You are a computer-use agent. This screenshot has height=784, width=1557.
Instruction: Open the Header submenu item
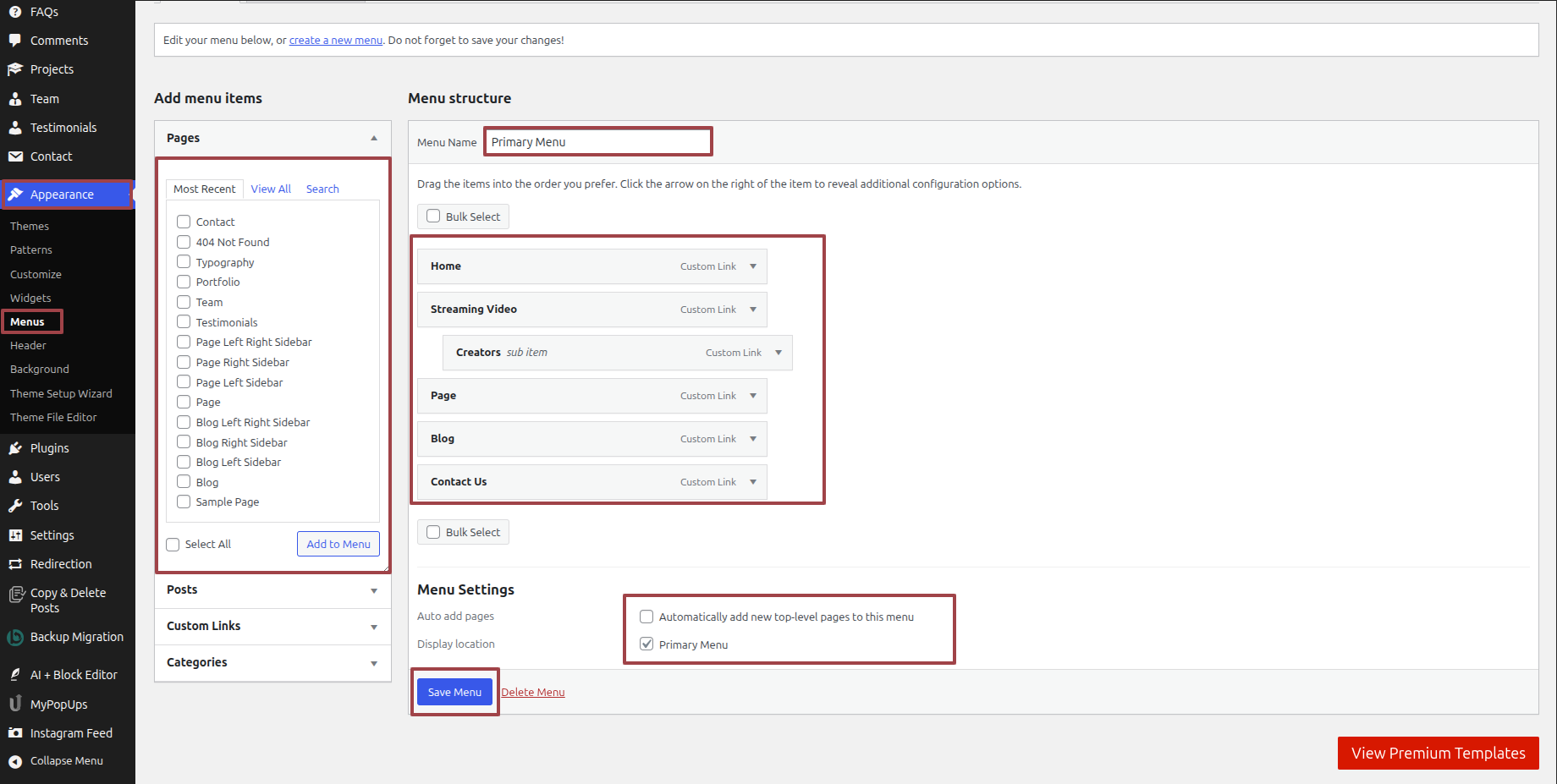pyautogui.click(x=28, y=346)
